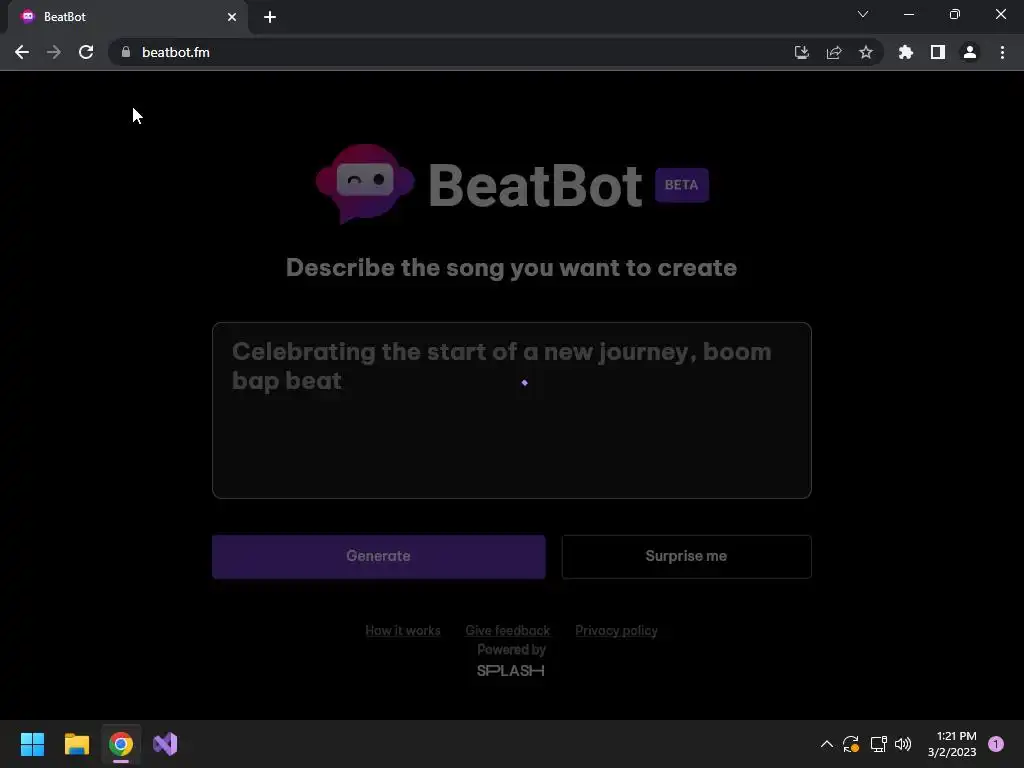Open File Explorer from taskbar
The height and width of the screenshot is (768, 1024).
click(x=76, y=744)
